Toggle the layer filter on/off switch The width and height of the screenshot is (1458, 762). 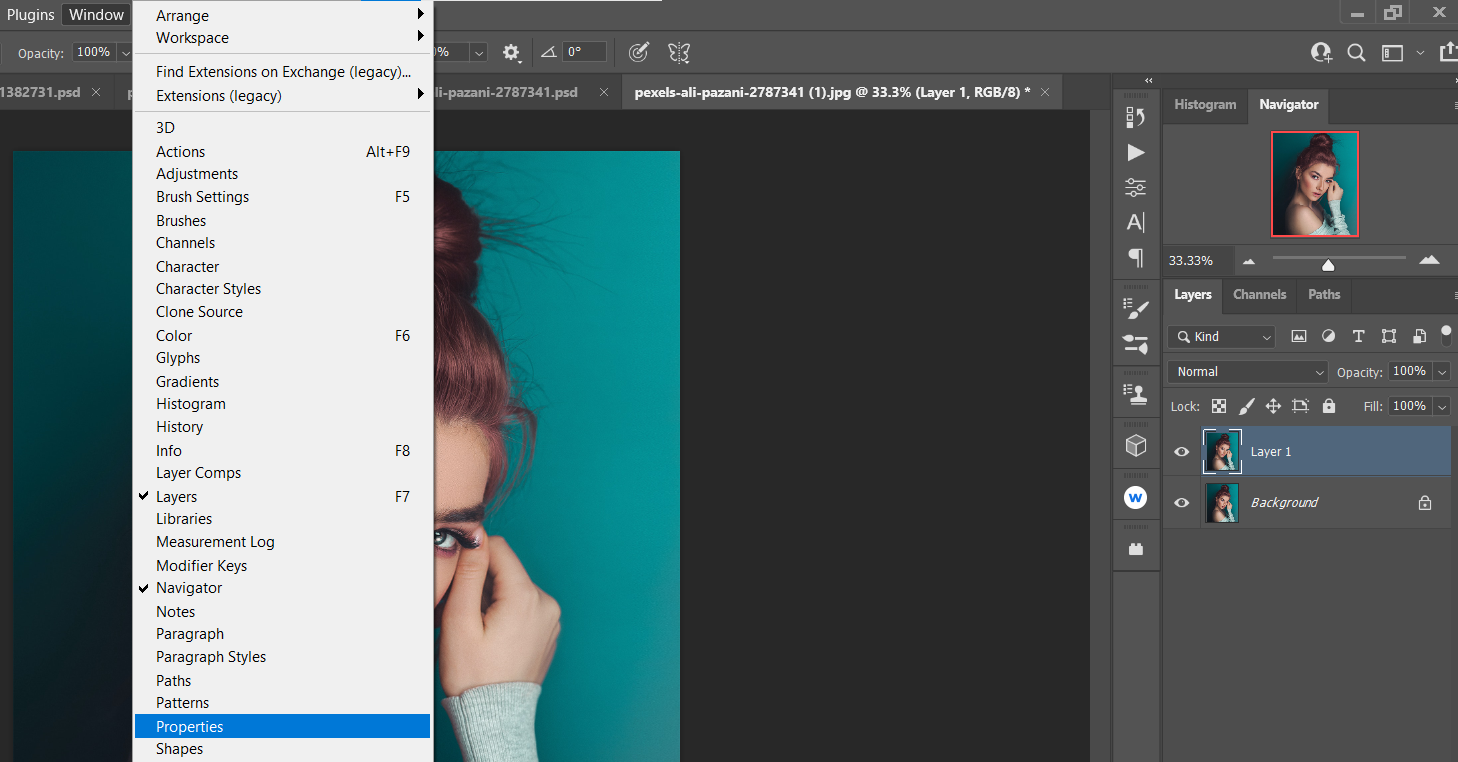tap(1446, 333)
